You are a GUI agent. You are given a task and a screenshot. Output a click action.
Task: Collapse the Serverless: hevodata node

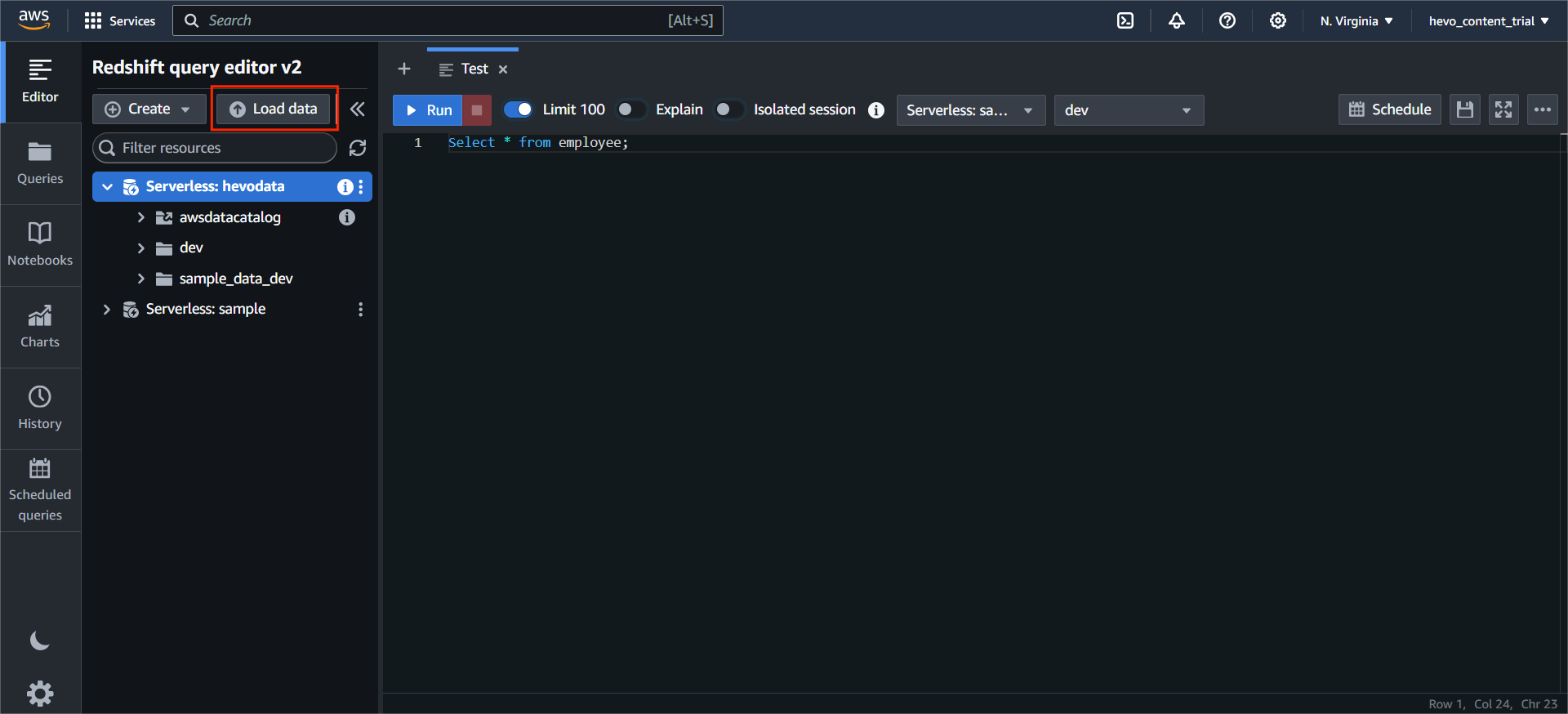click(107, 187)
